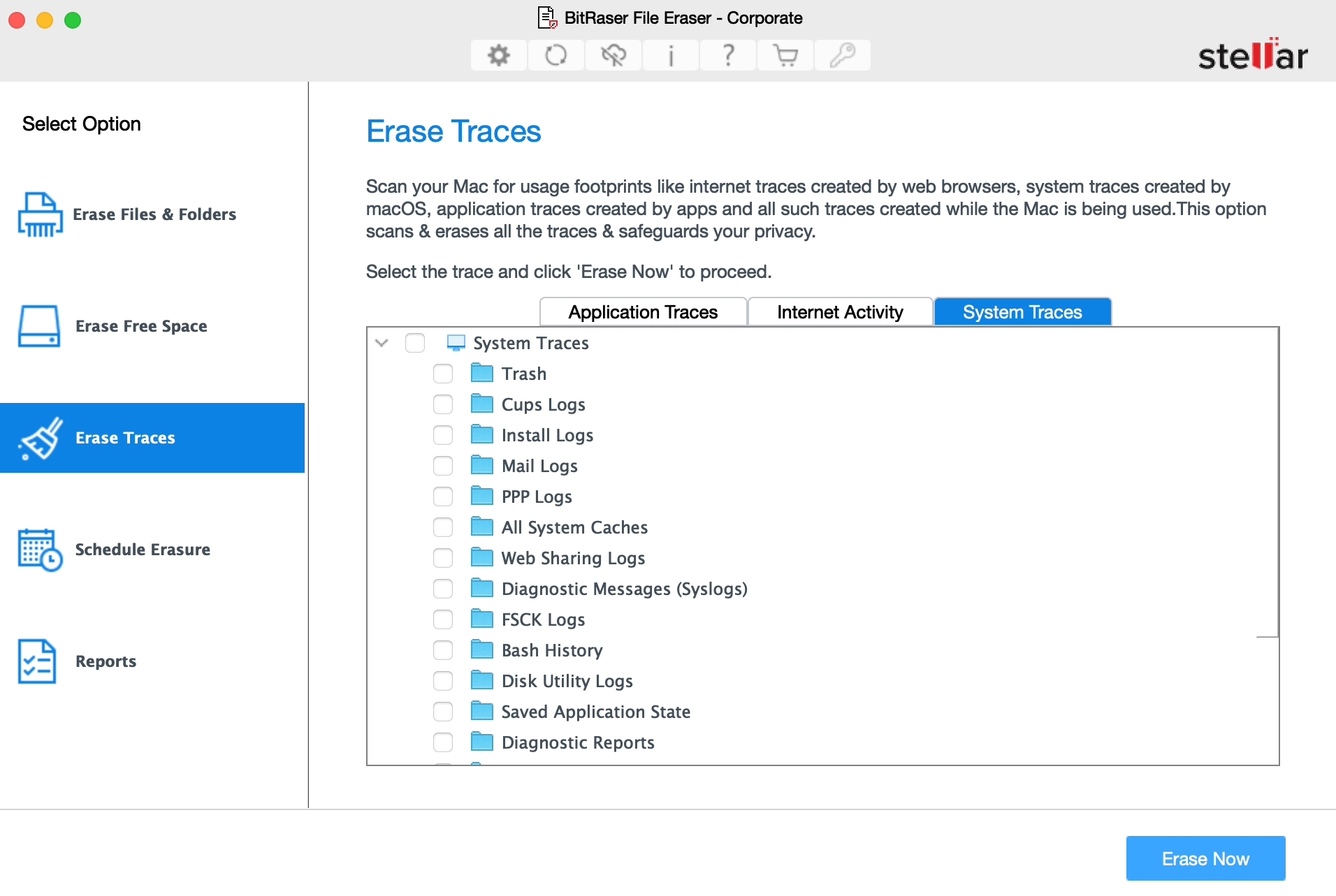Click the System Traces computer icon
Screen dimensions: 1336x896
click(456, 343)
